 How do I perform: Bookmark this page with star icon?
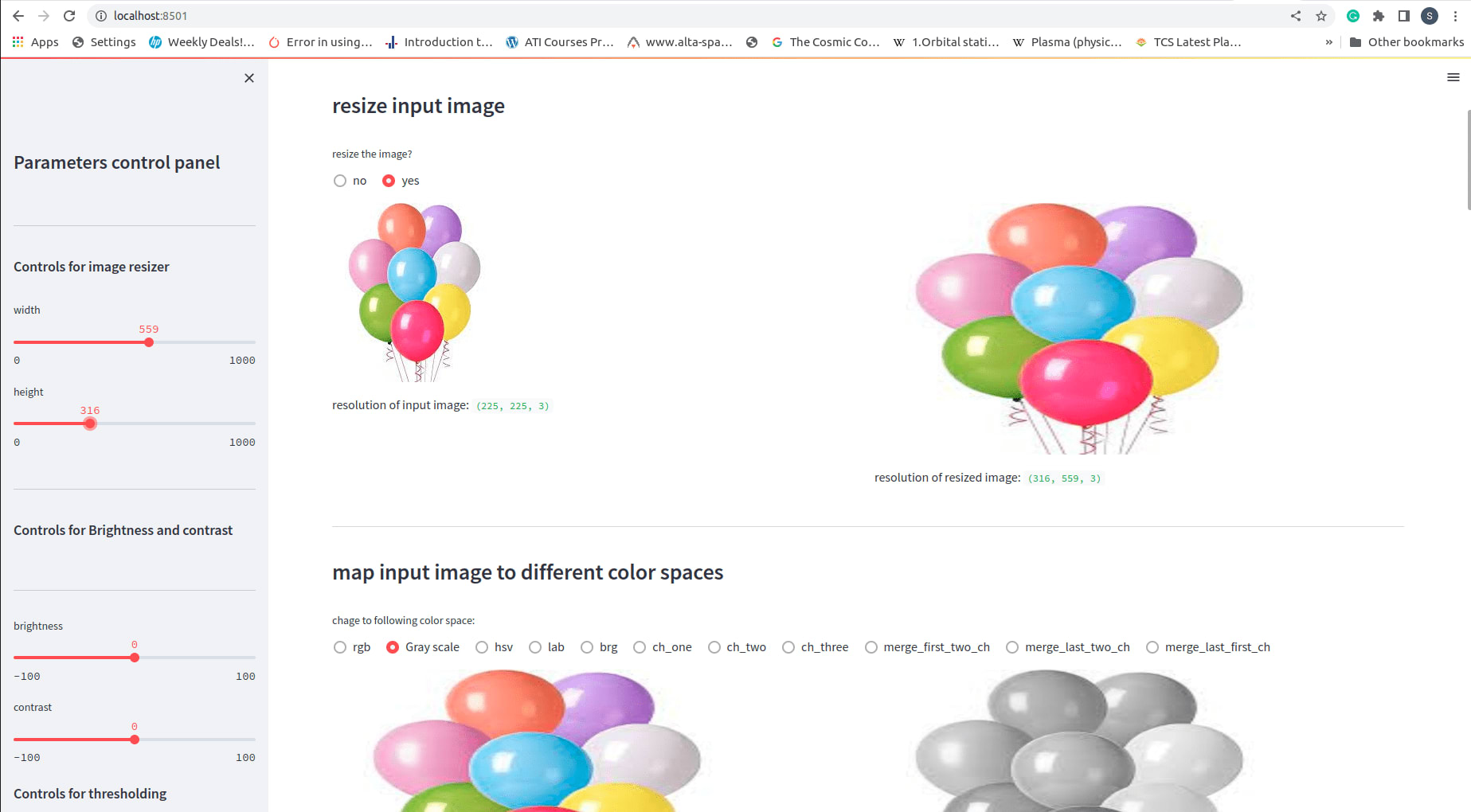click(x=1321, y=16)
